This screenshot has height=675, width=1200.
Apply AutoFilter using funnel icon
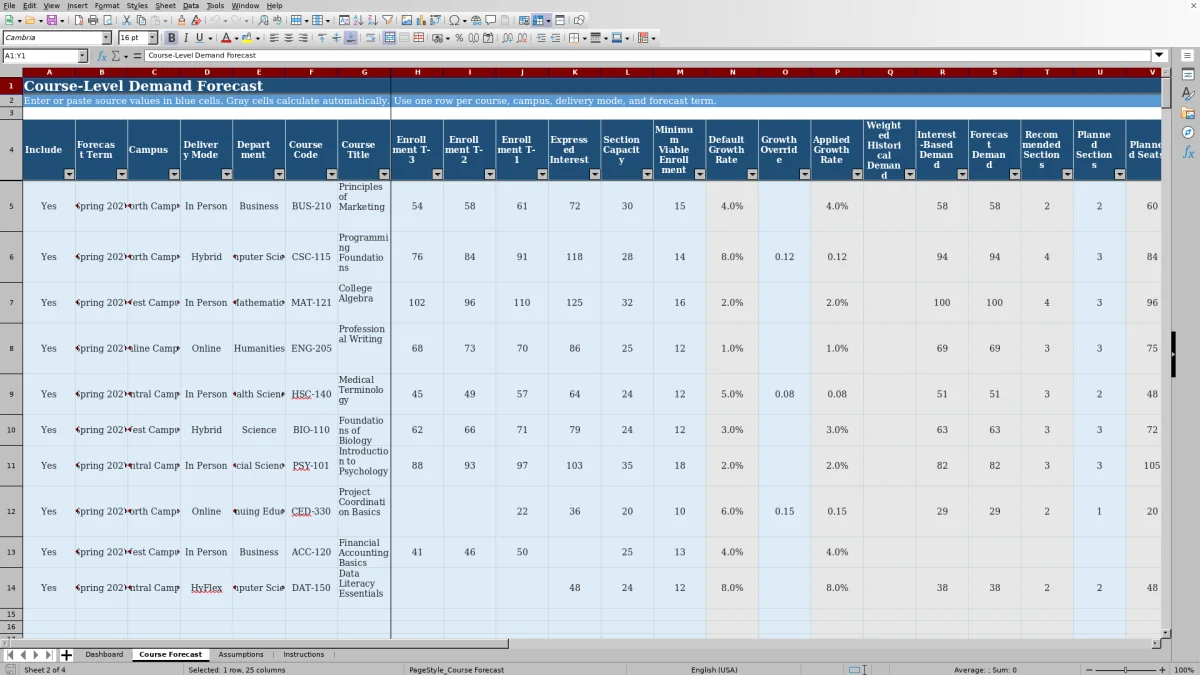387,20
